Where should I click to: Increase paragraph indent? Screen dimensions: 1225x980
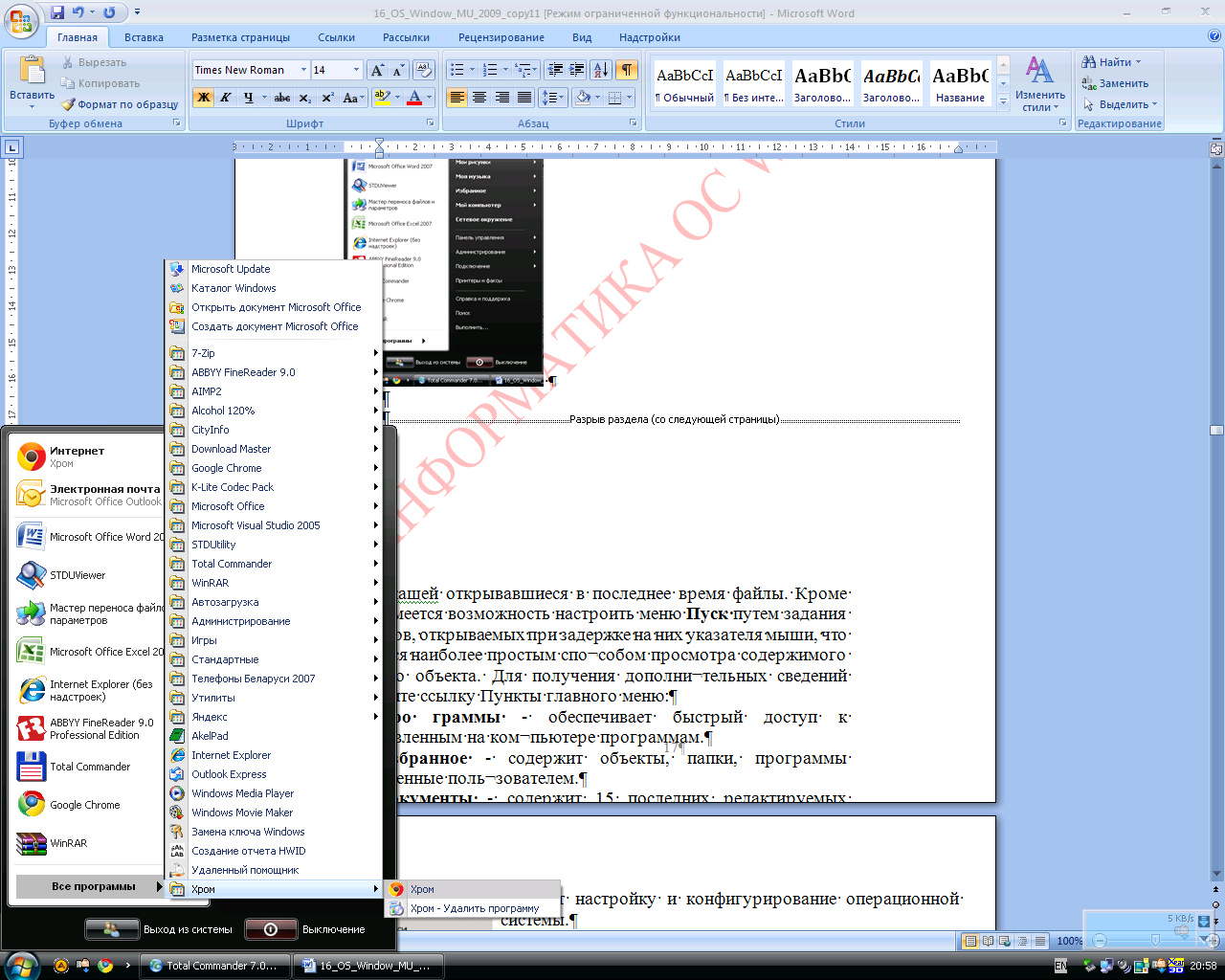pyautogui.click(x=577, y=70)
